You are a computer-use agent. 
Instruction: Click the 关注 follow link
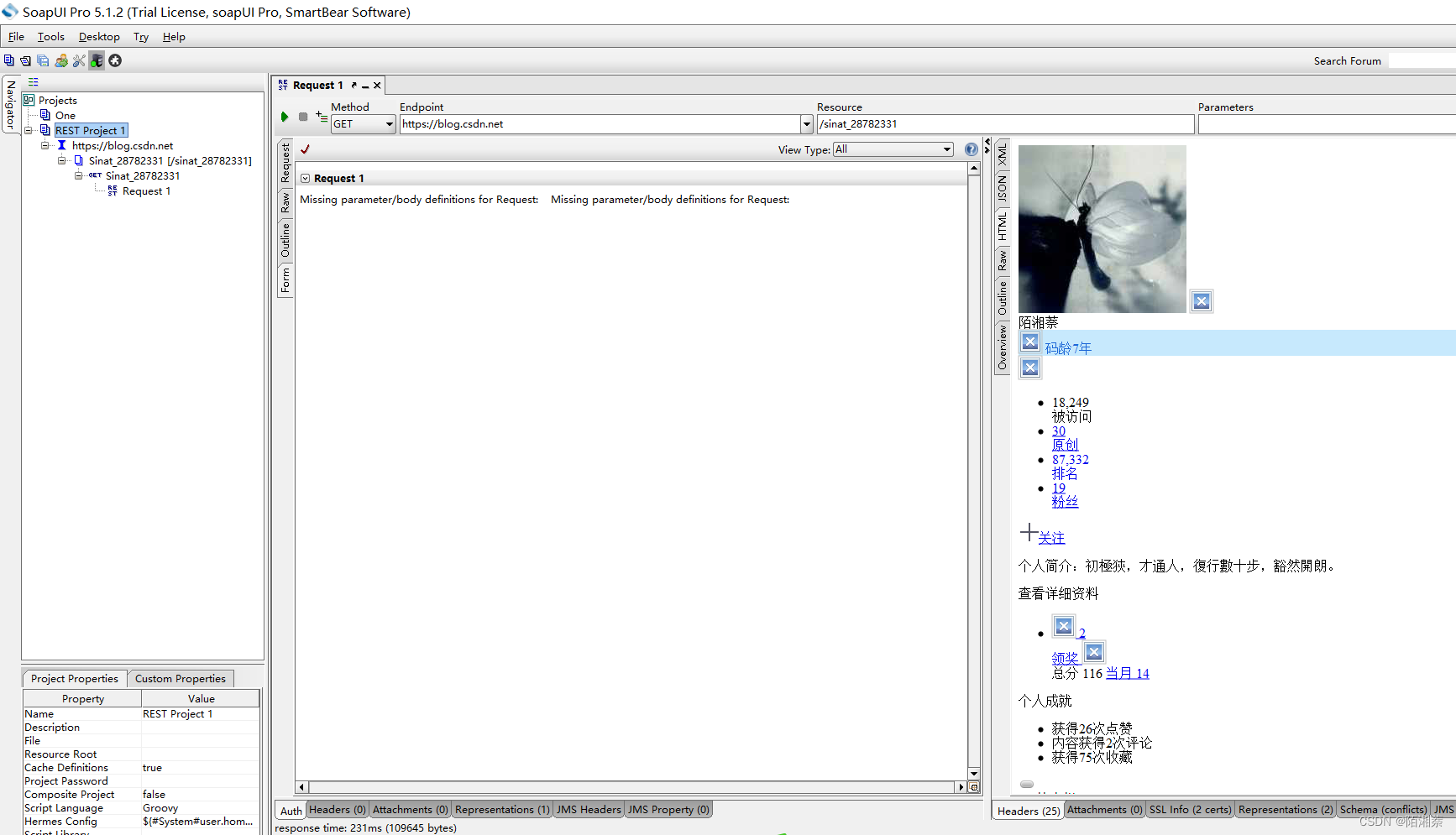[1052, 537]
